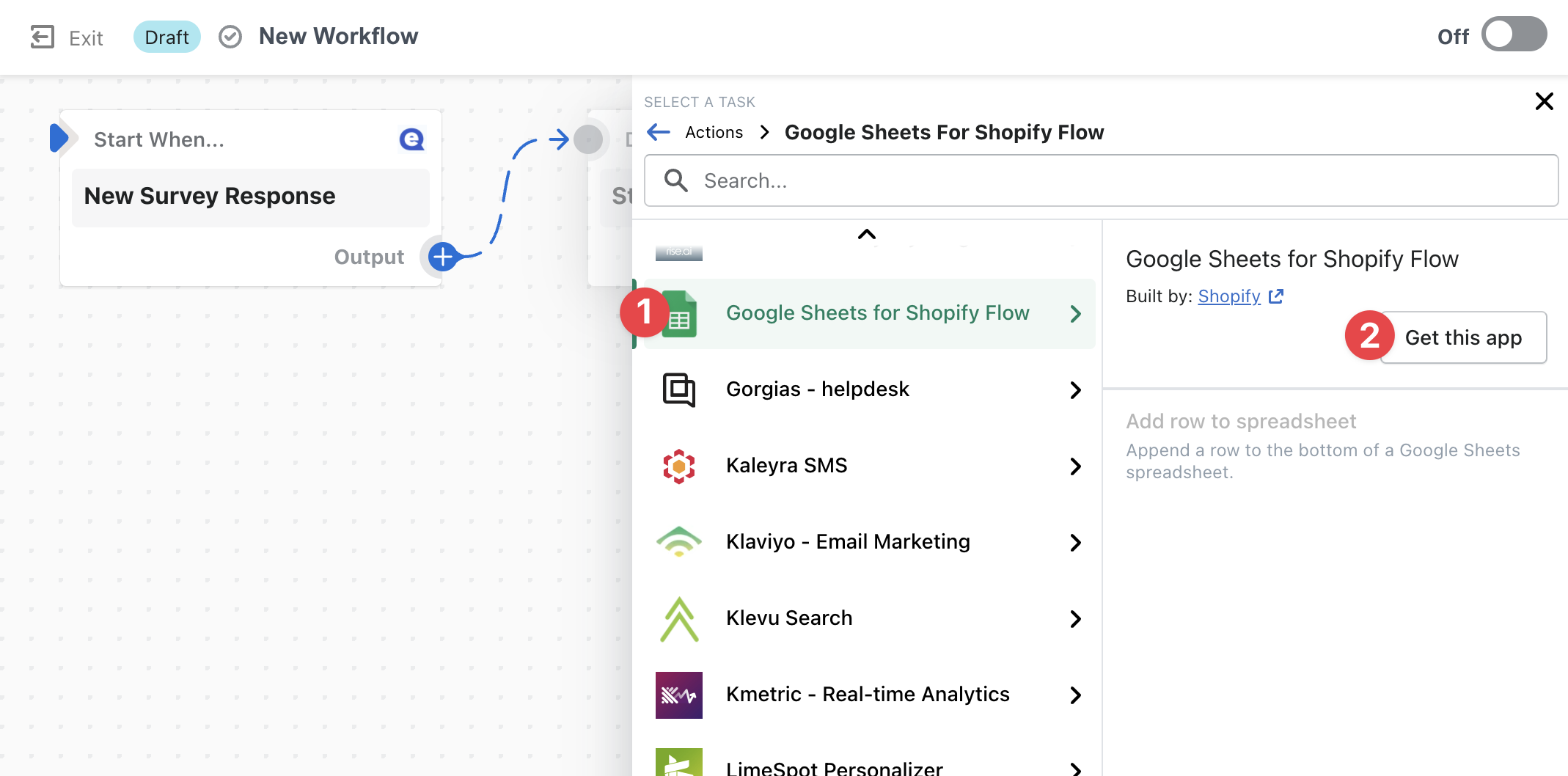
Task: Click the Klevu Search green logo
Action: click(679, 618)
